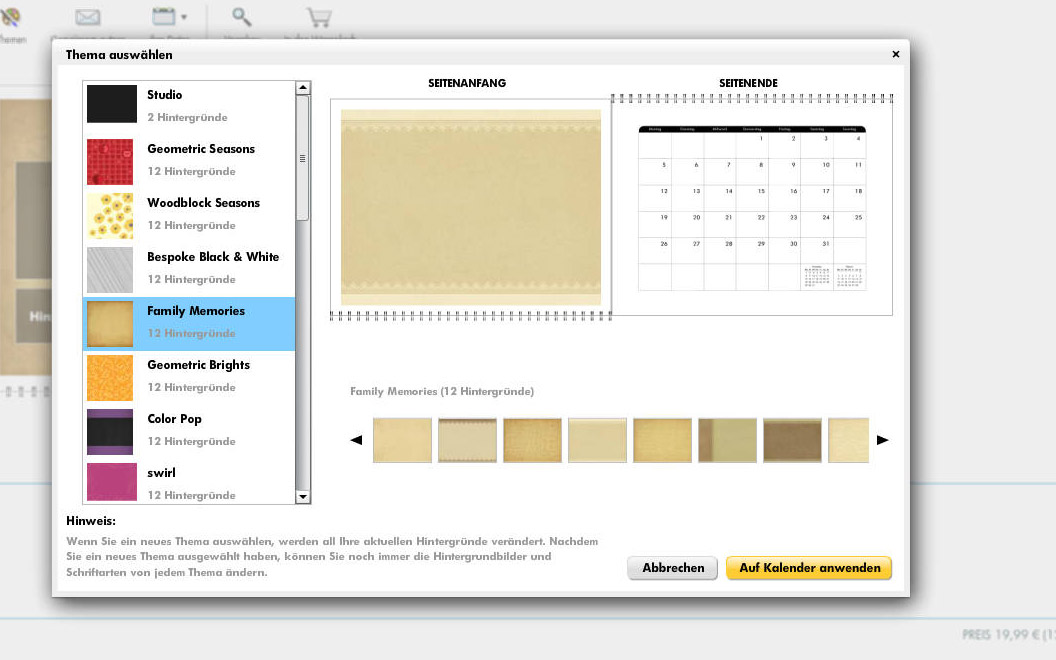This screenshot has width=1056, height=660.
Task: Click the envelope icon in toolbar
Action: pyautogui.click(x=88, y=17)
